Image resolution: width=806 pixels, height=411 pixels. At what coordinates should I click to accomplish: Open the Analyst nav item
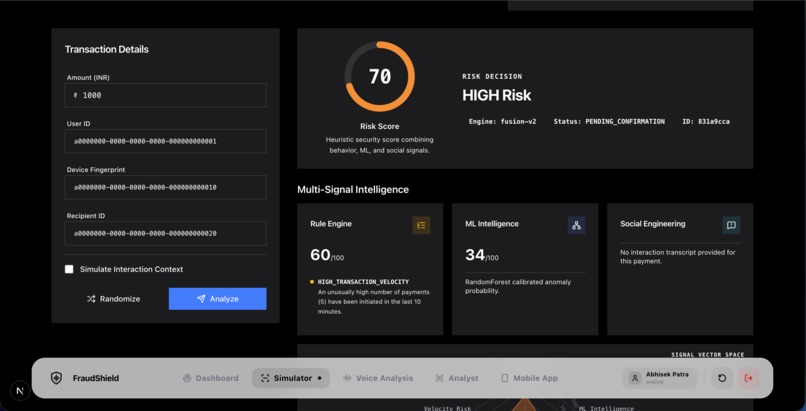[457, 378]
